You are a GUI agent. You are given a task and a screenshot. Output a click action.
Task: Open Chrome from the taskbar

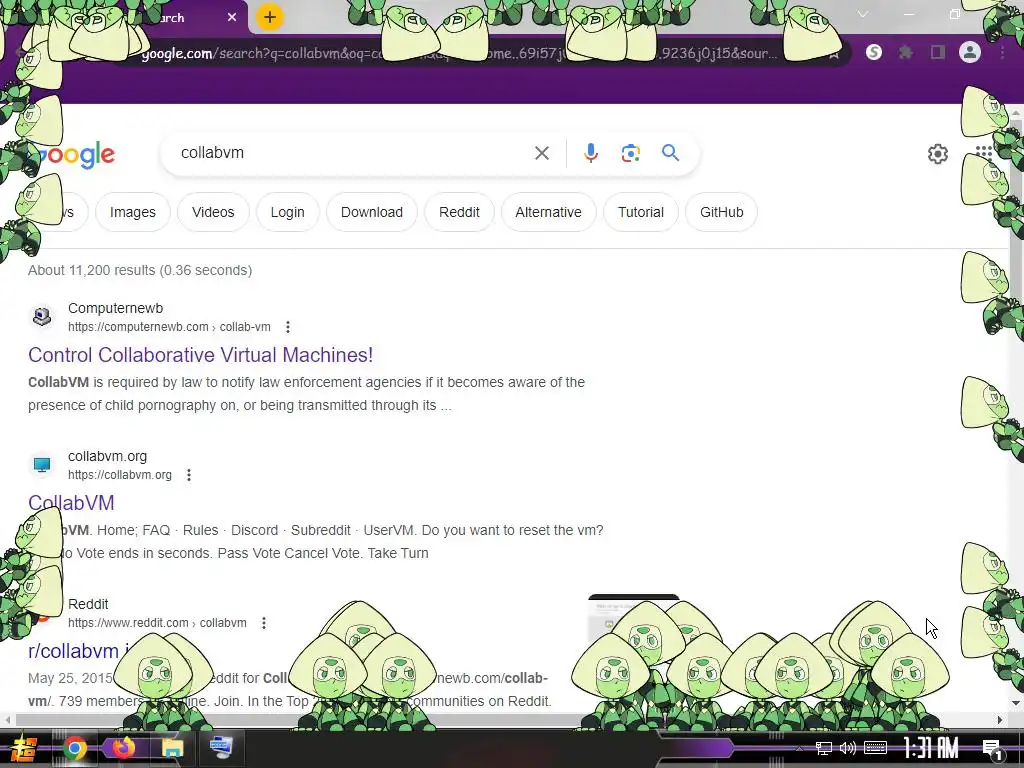(74, 748)
